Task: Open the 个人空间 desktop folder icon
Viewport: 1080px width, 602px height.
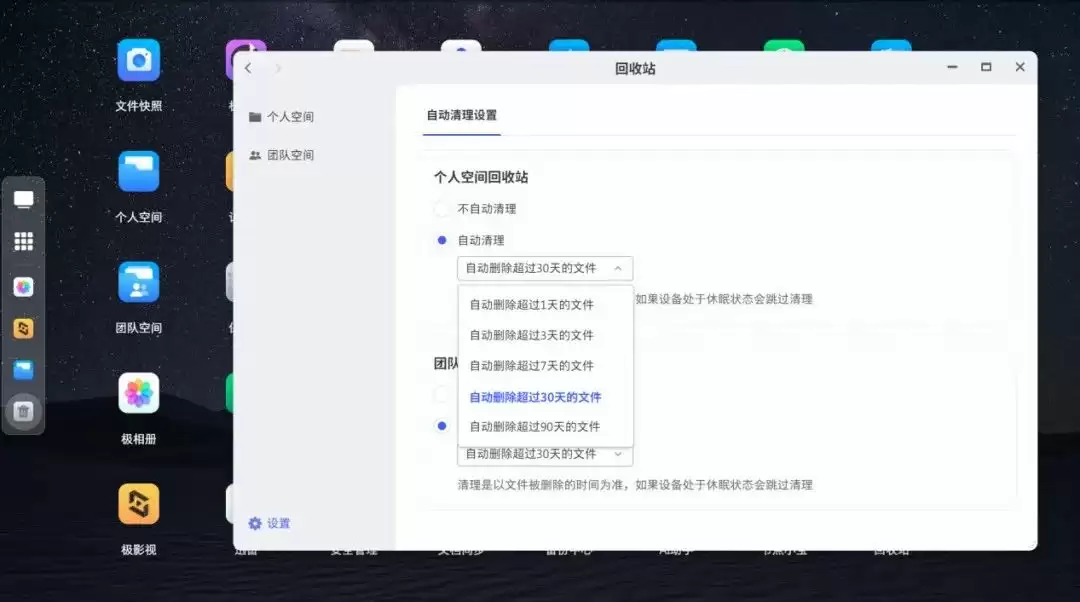Action: [138, 172]
